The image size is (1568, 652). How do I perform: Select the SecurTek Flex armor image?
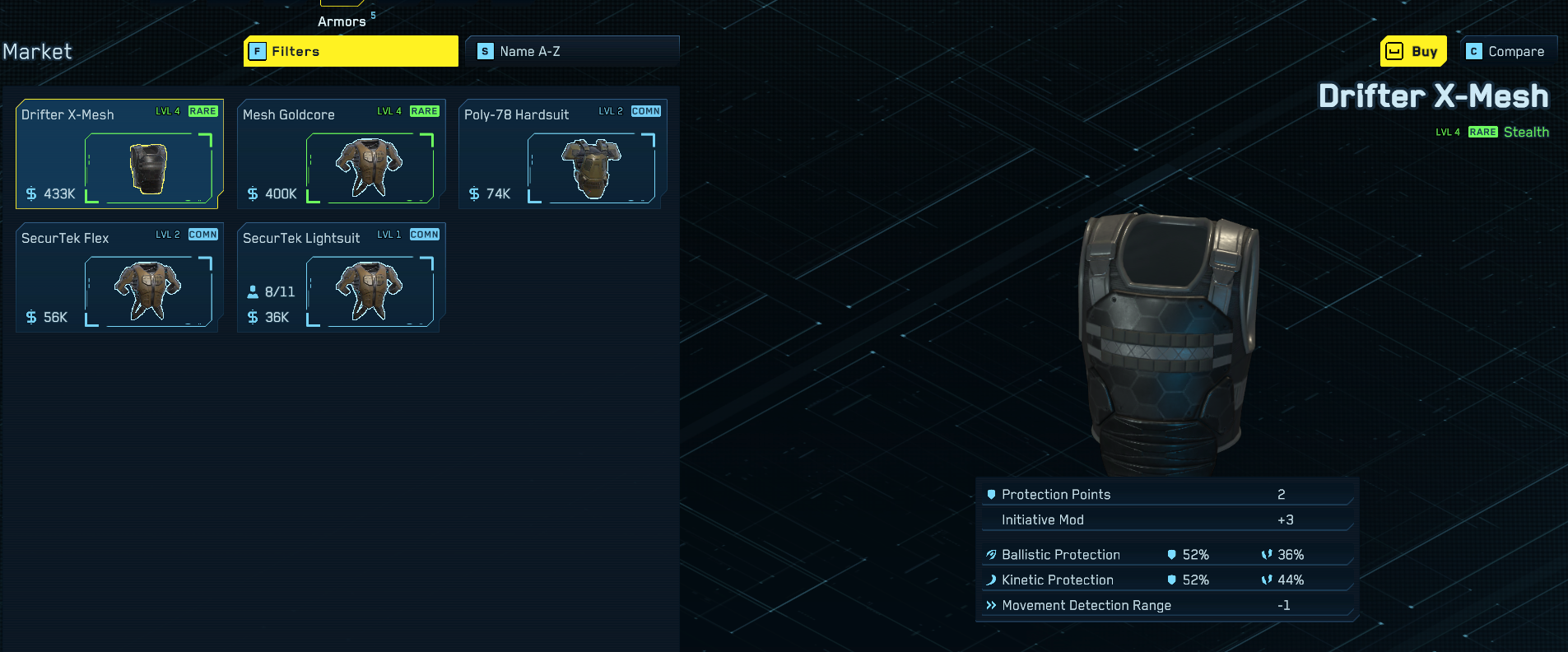(x=149, y=291)
